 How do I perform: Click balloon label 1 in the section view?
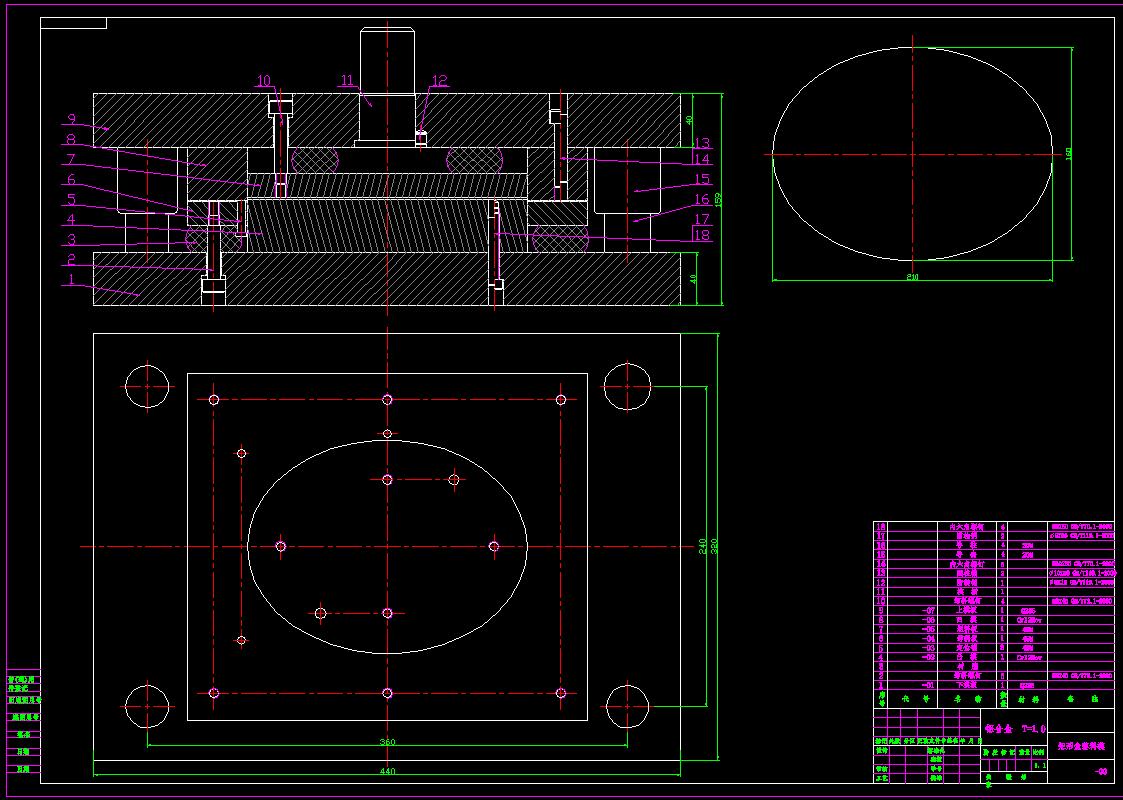click(71, 280)
